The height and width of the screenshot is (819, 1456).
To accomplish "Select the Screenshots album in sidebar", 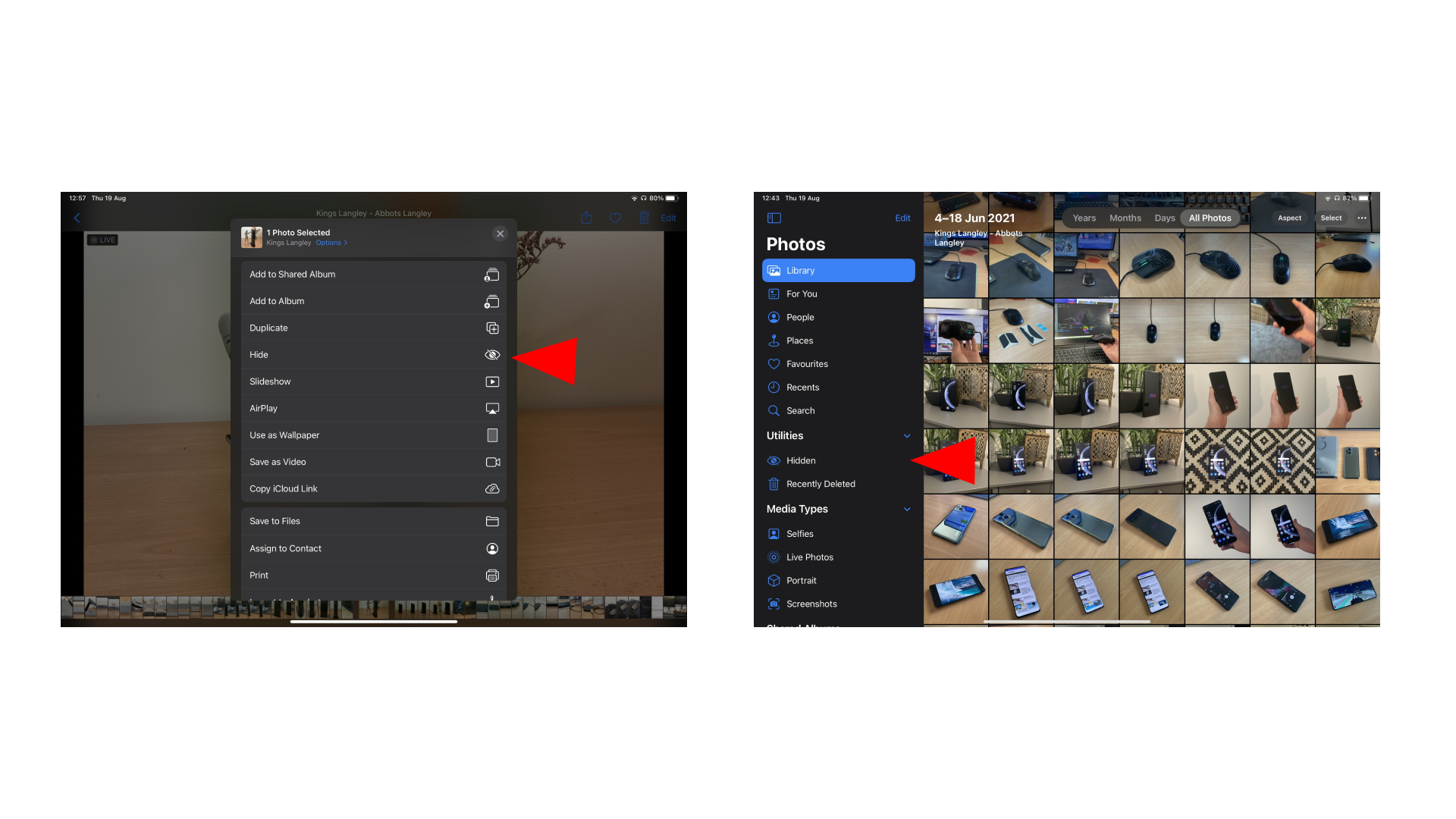I will [x=811, y=604].
